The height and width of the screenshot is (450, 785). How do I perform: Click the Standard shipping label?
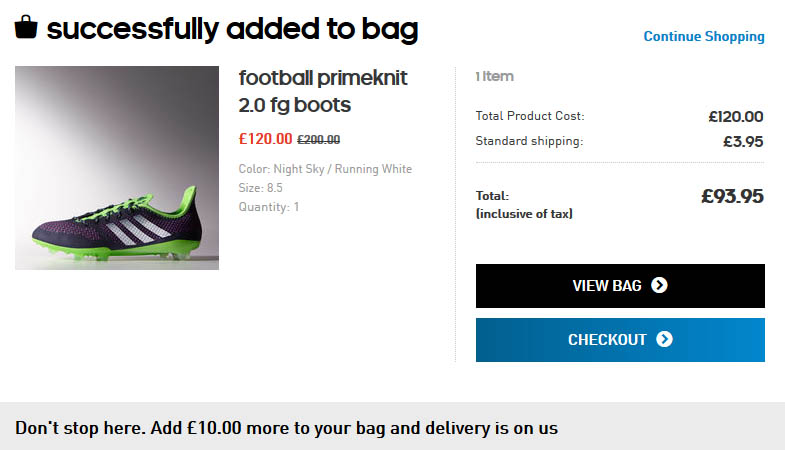(529, 141)
